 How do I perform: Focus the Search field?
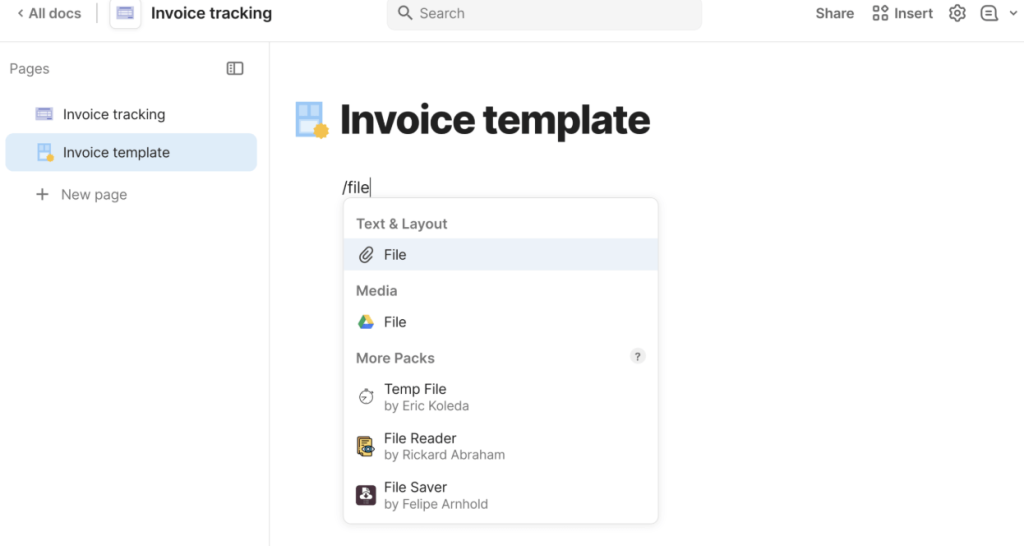coord(544,14)
